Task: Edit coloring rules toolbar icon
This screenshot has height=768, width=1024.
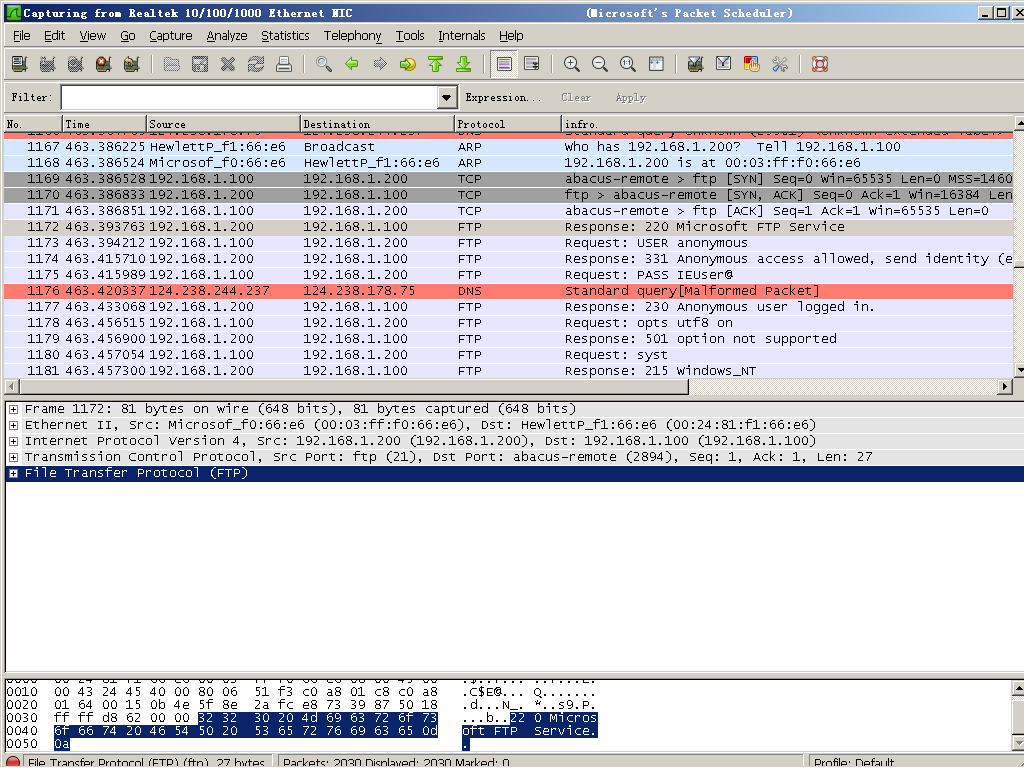Action: pos(752,63)
